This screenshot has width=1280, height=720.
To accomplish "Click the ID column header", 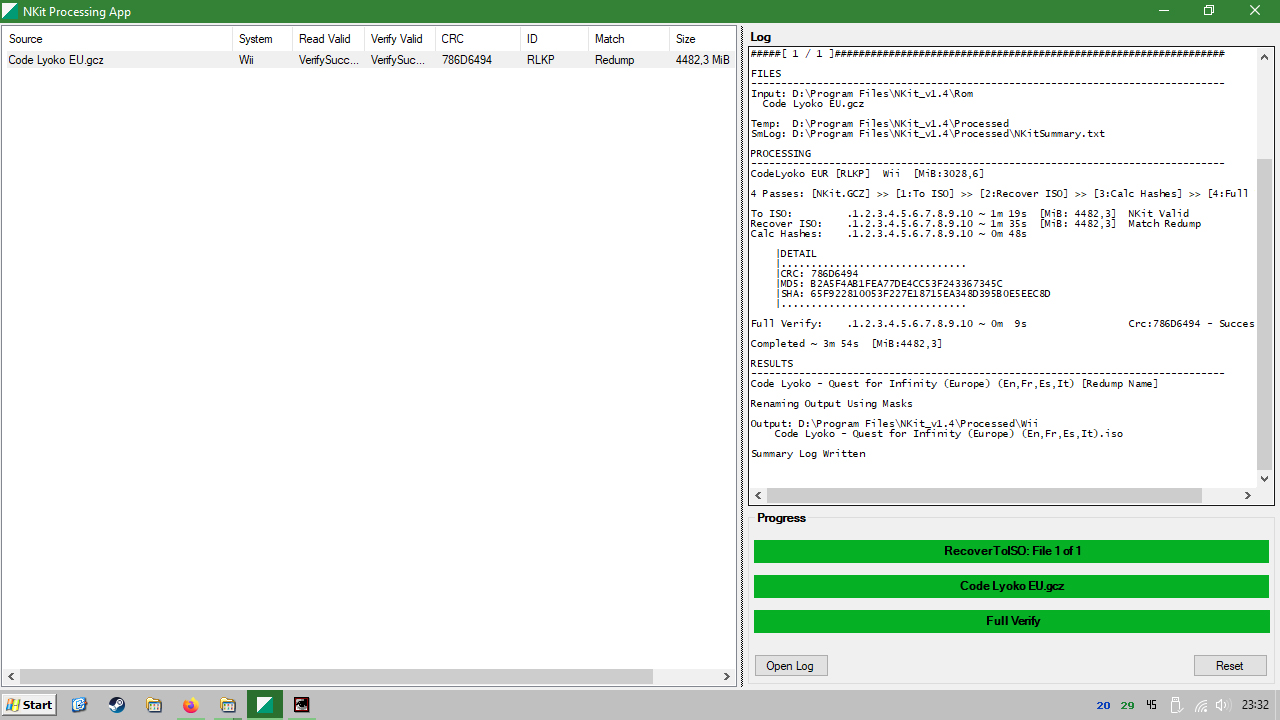I will tap(555, 39).
